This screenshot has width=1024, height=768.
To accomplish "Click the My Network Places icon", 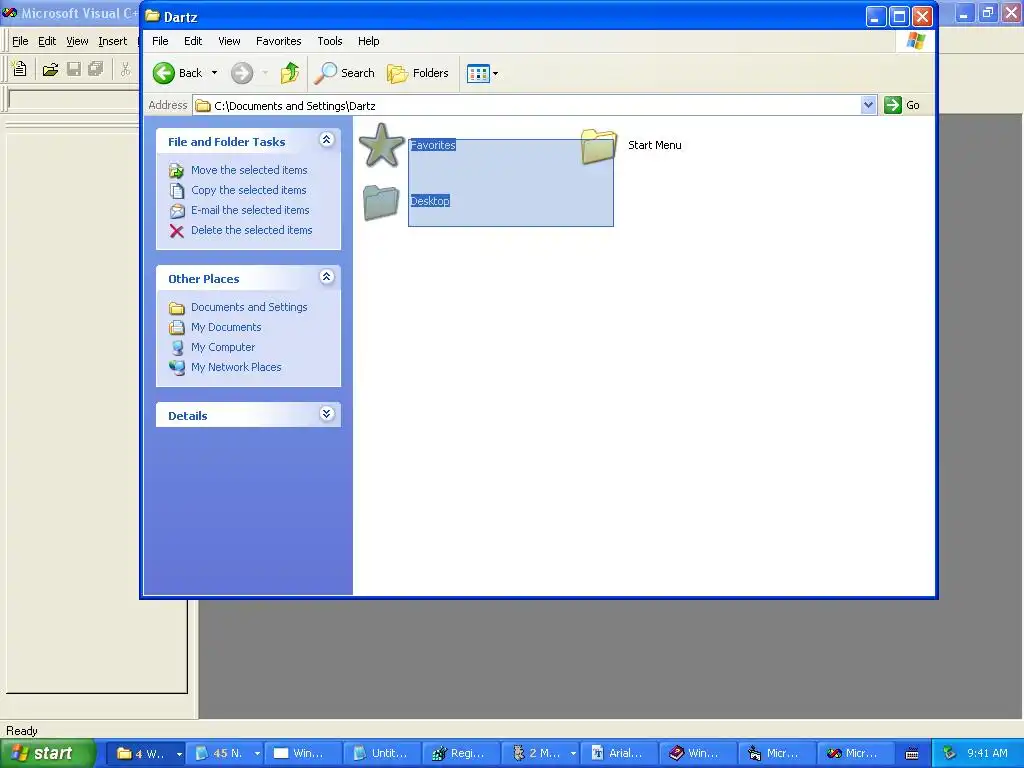I will [x=177, y=368].
